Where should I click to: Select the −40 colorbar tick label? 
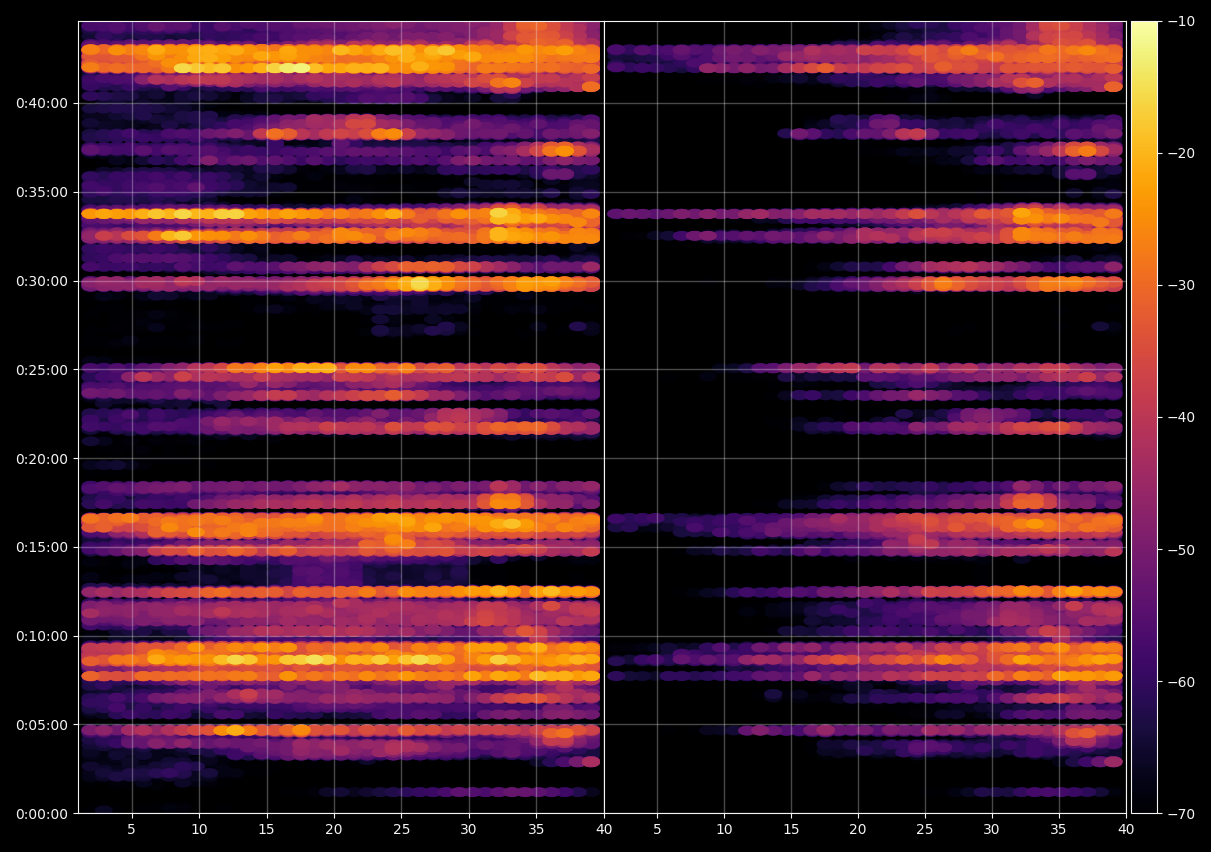(1180, 417)
